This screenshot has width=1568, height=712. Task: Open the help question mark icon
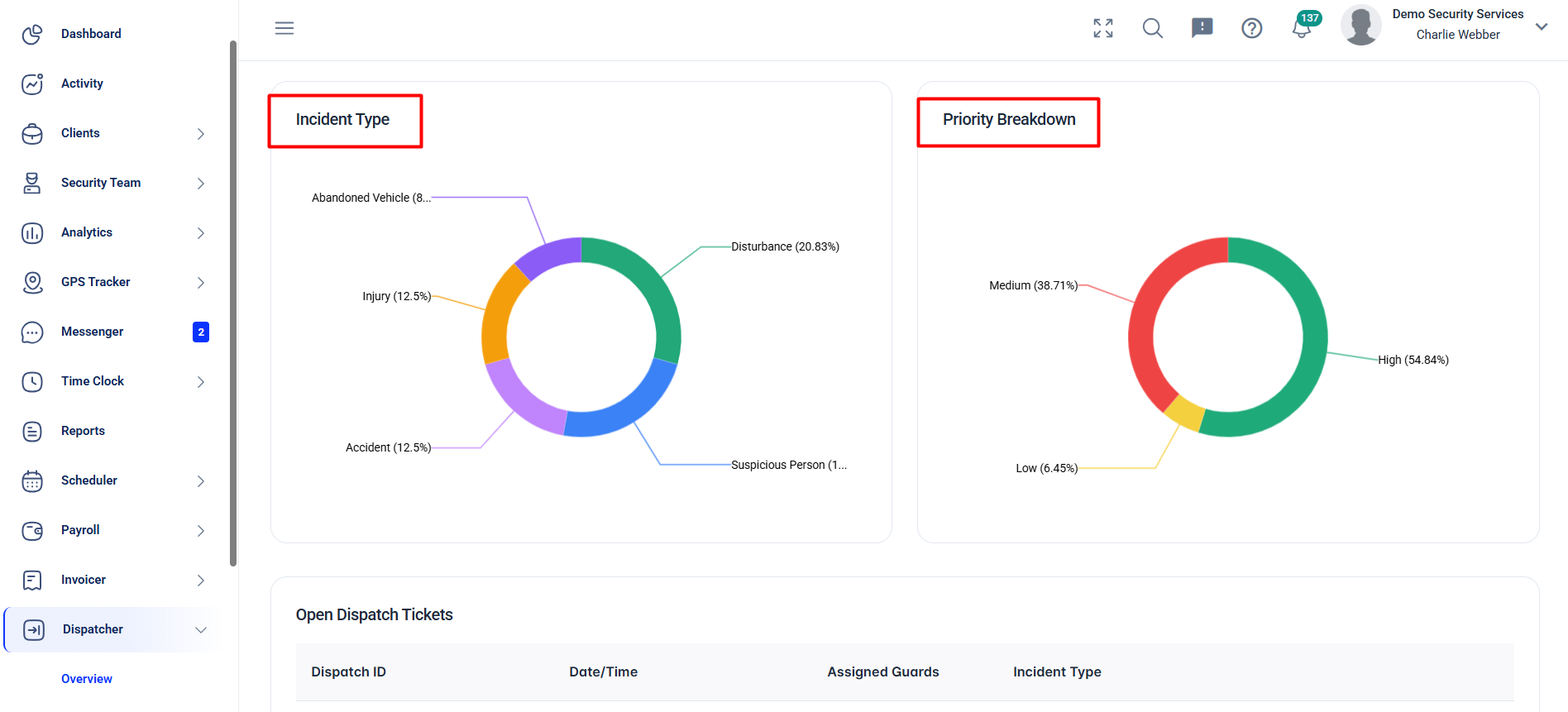point(1252,28)
